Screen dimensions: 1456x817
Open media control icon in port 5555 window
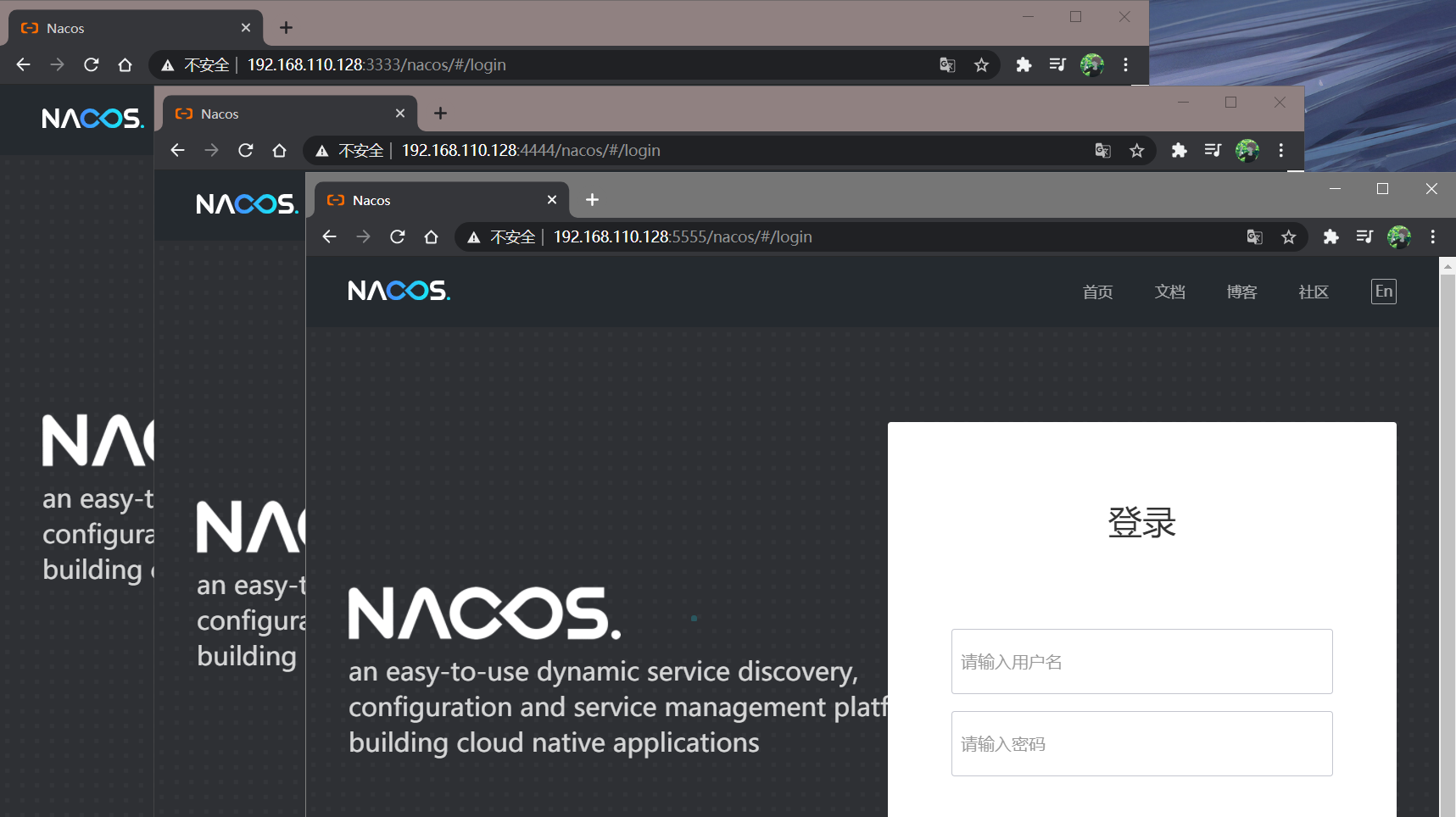point(1364,237)
